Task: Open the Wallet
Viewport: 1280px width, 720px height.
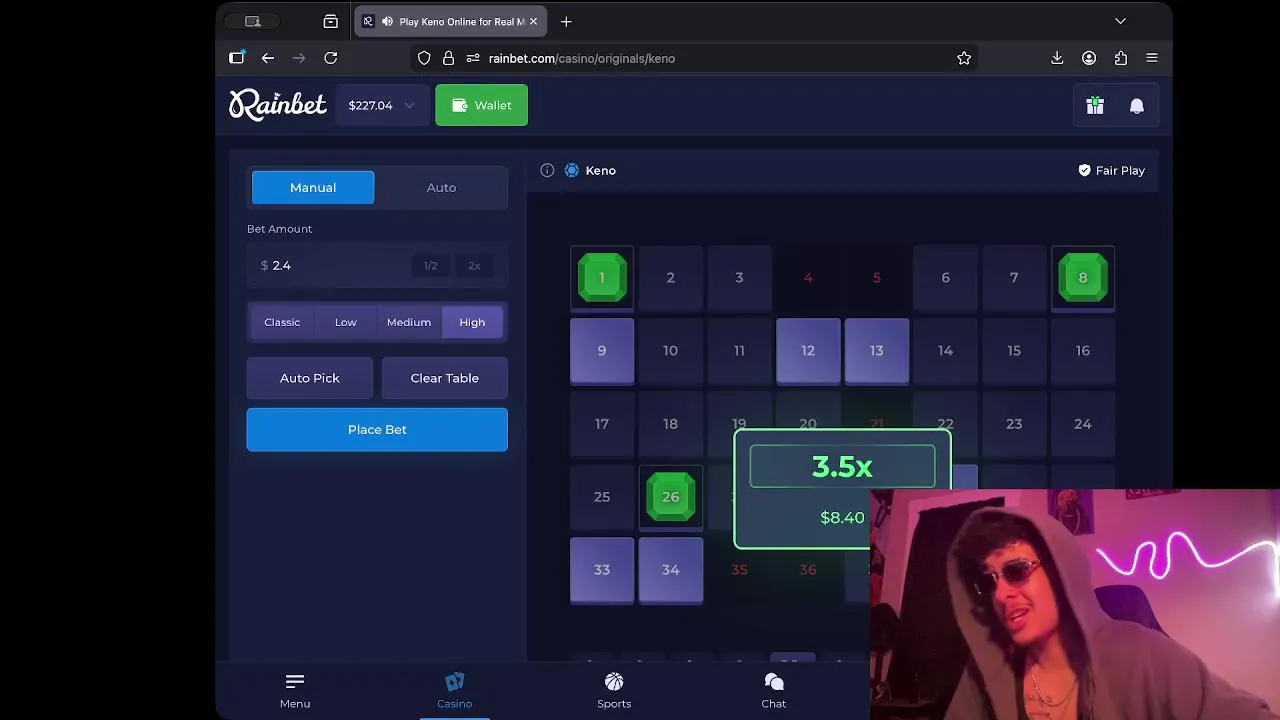Action: pos(481,105)
